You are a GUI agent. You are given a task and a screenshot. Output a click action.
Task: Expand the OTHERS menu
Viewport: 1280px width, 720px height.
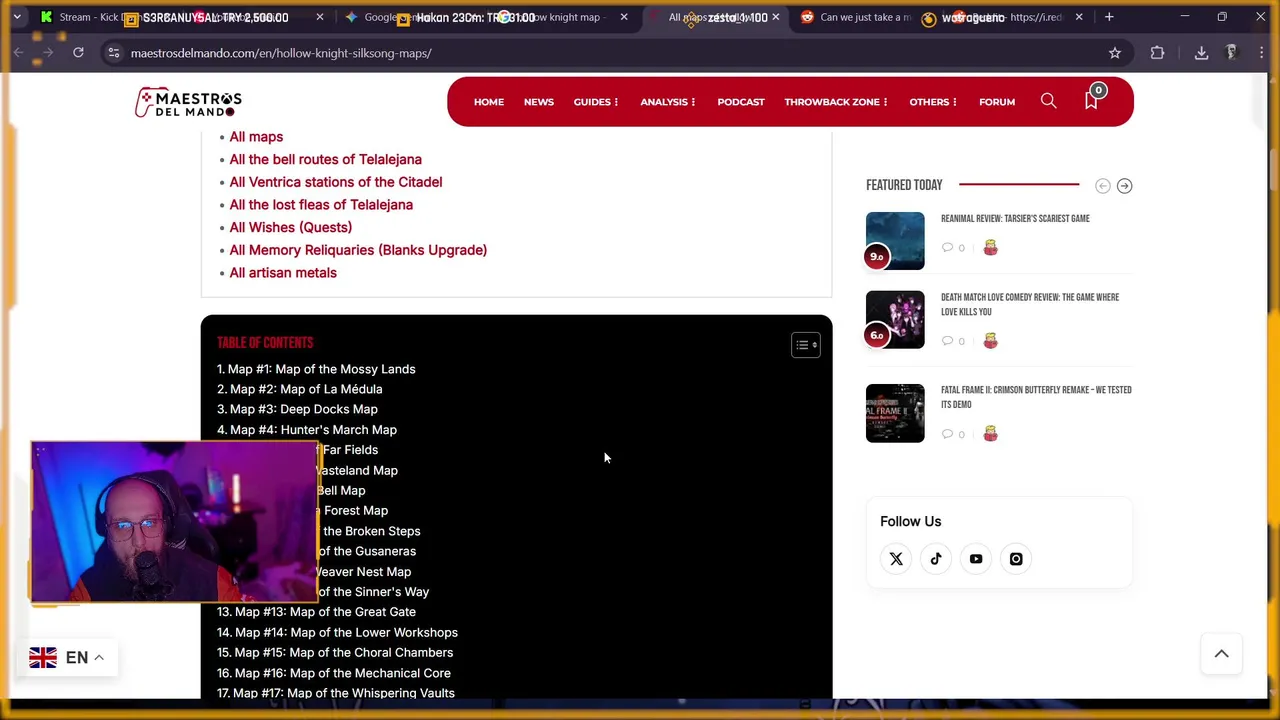[x=933, y=102]
